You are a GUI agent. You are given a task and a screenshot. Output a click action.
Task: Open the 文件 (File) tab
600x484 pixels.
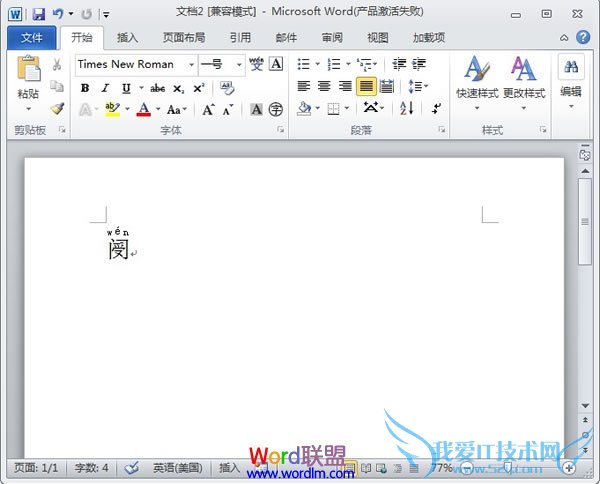[32, 37]
